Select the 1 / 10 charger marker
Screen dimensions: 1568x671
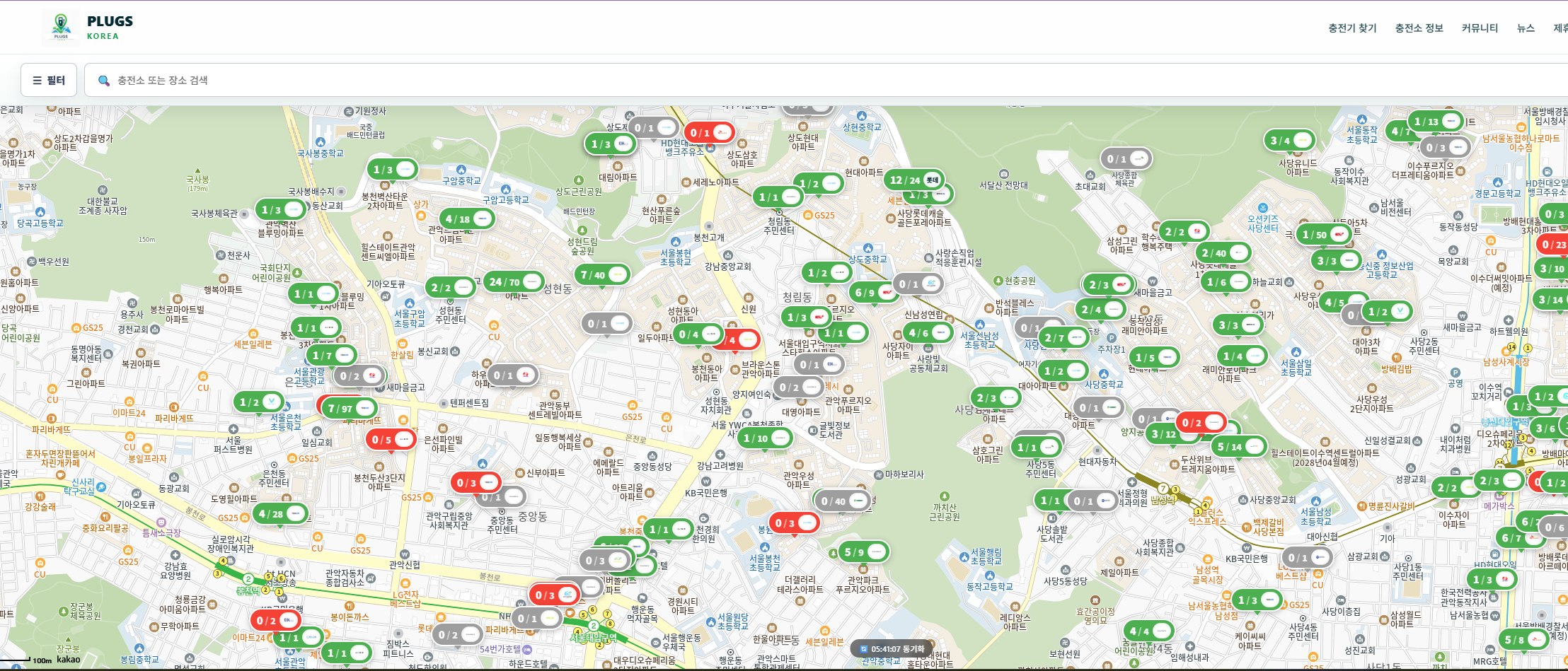[x=764, y=438]
